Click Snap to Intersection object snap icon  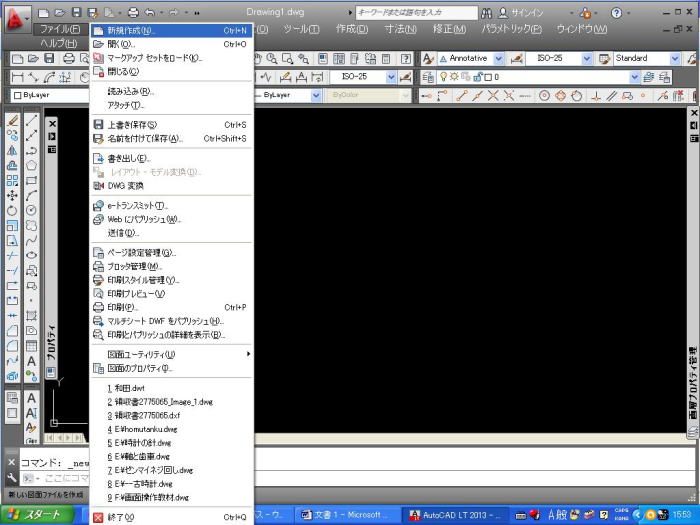(493, 95)
